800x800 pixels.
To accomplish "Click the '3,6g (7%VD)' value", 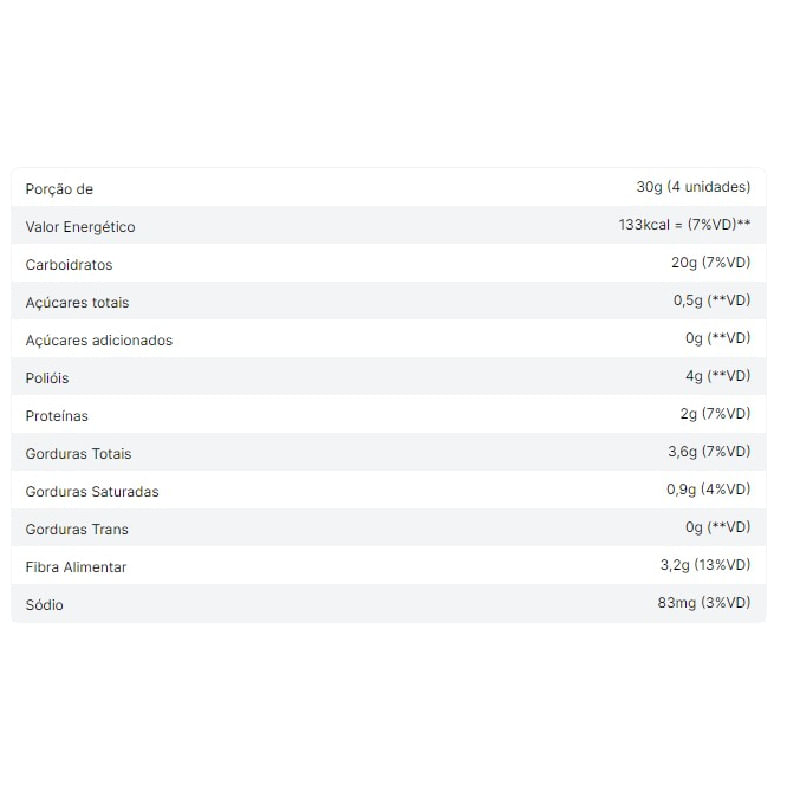I will point(709,452).
